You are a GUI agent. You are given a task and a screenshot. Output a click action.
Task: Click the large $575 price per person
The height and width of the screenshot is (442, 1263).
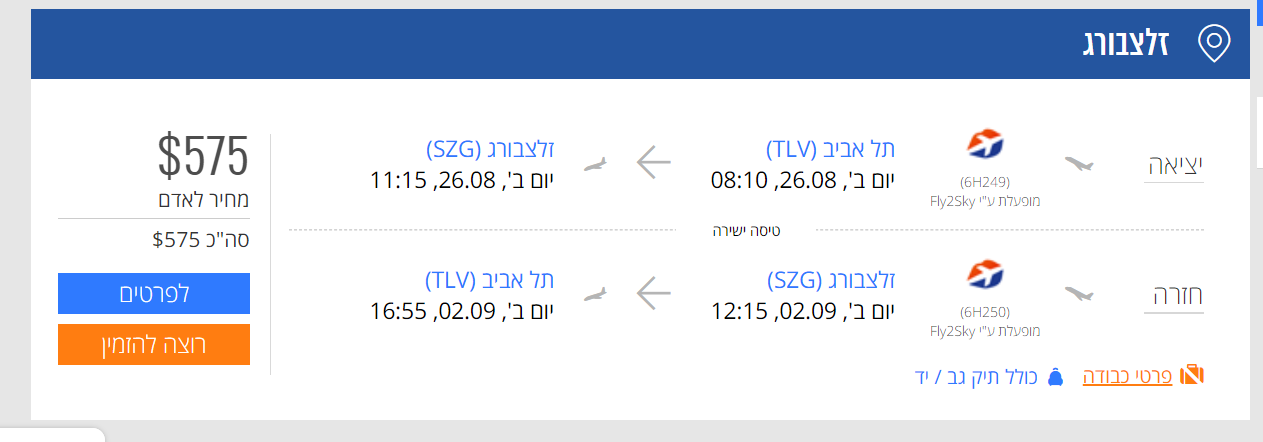tap(202, 155)
